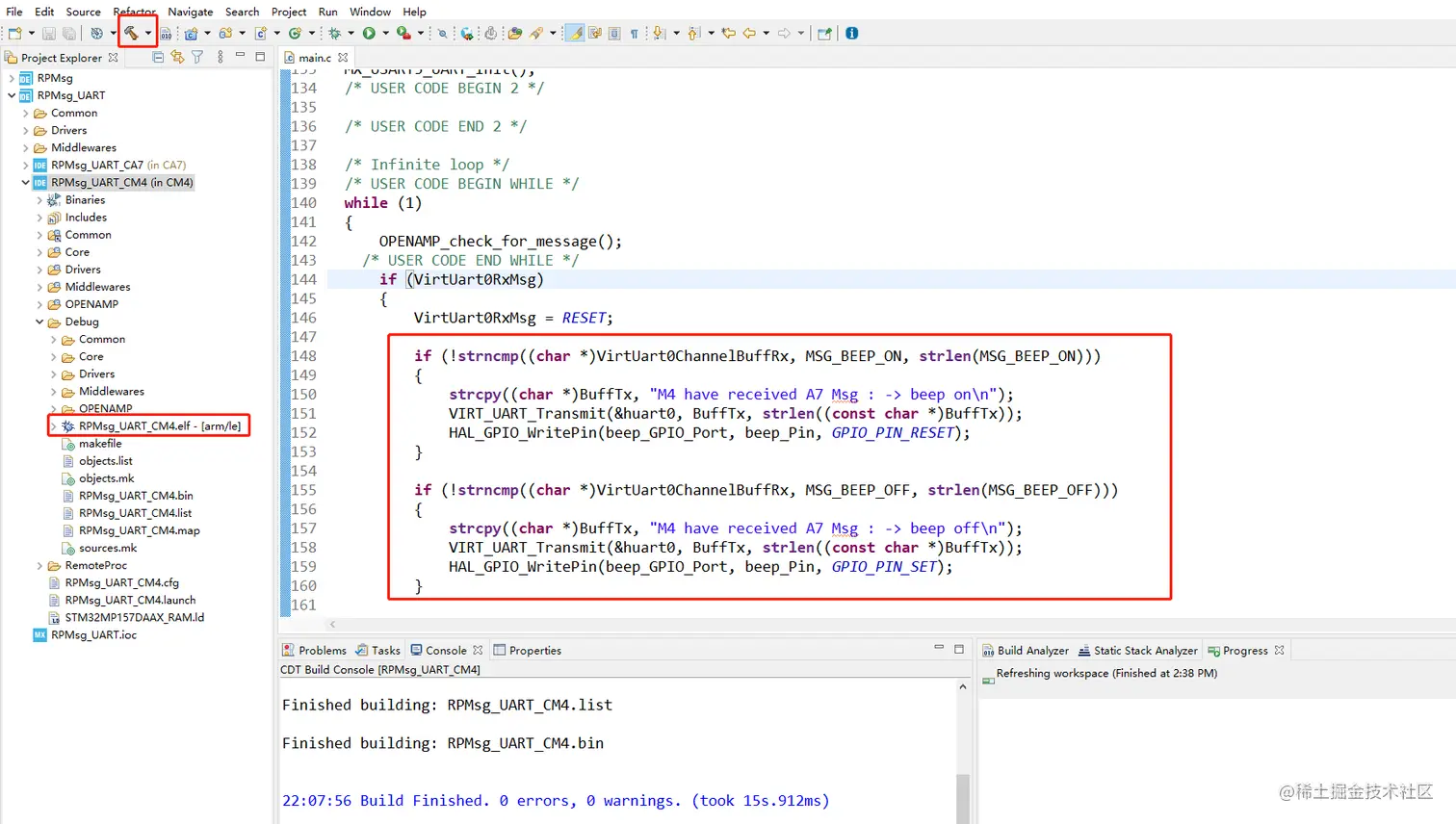This screenshot has height=824, width=1456.
Task: Open the Source menu
Action: pos(83,12)
